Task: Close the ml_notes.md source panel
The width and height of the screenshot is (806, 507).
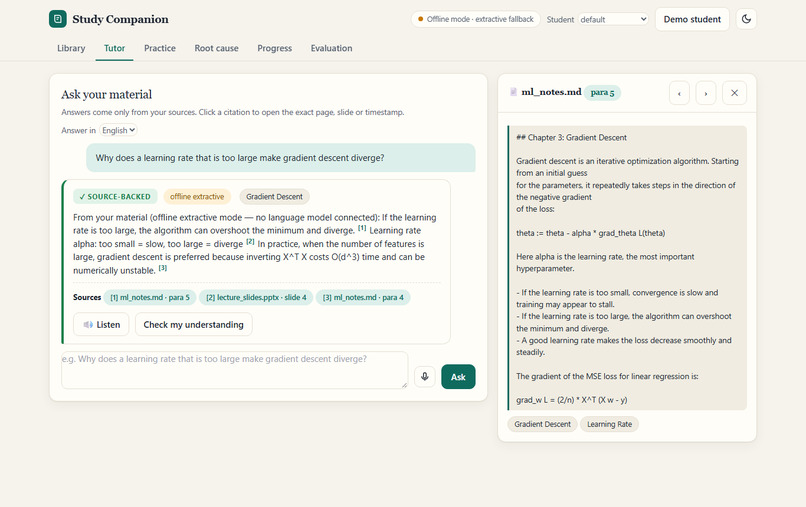Action: tap(734, 93)
